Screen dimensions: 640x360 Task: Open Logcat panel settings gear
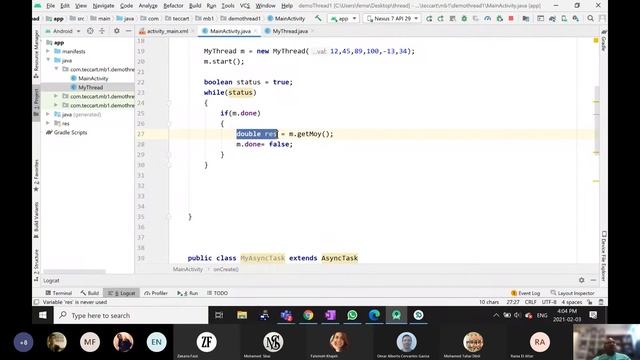pos(582,280)
